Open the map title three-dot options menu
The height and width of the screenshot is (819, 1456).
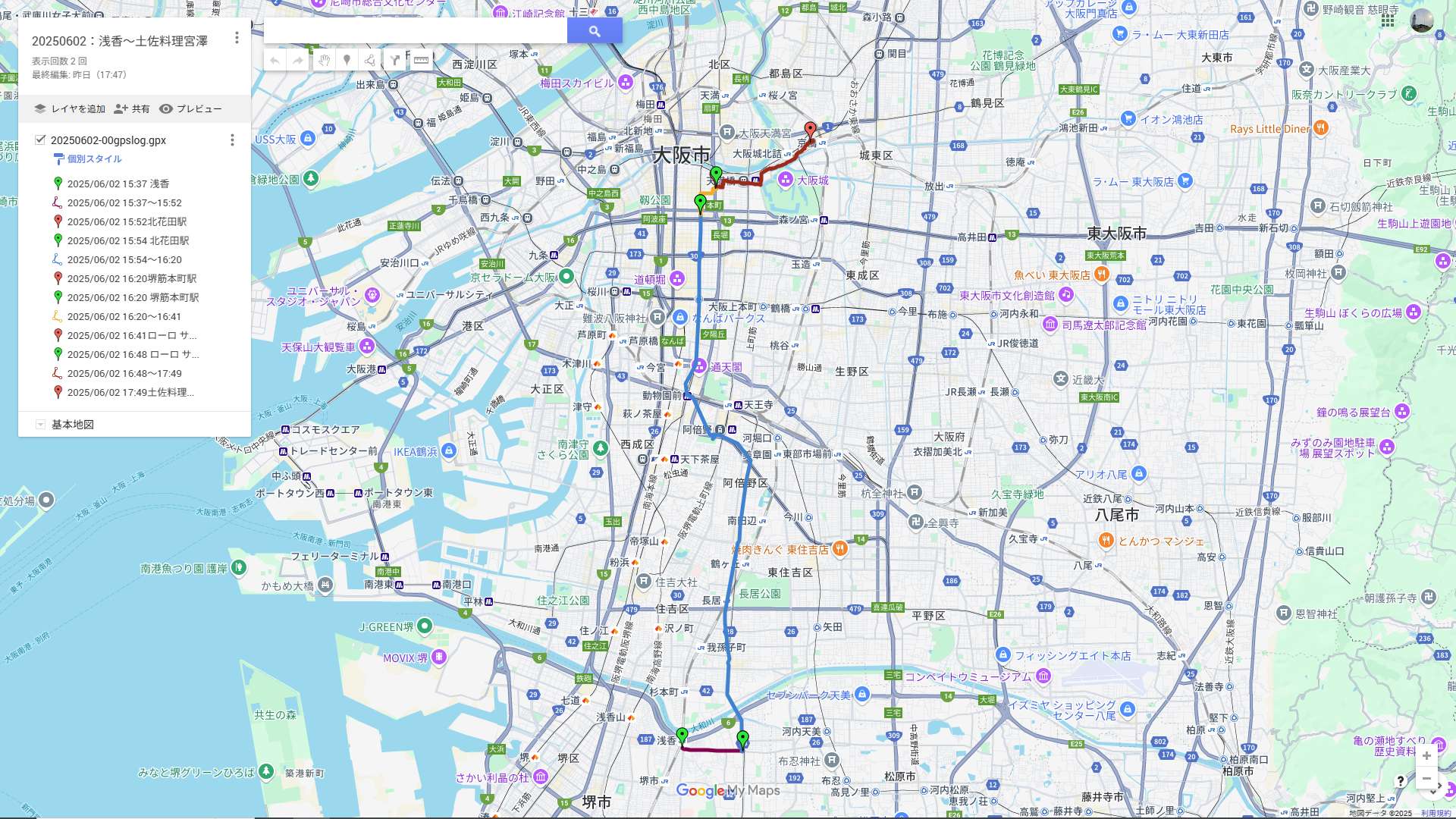point(237,38)
